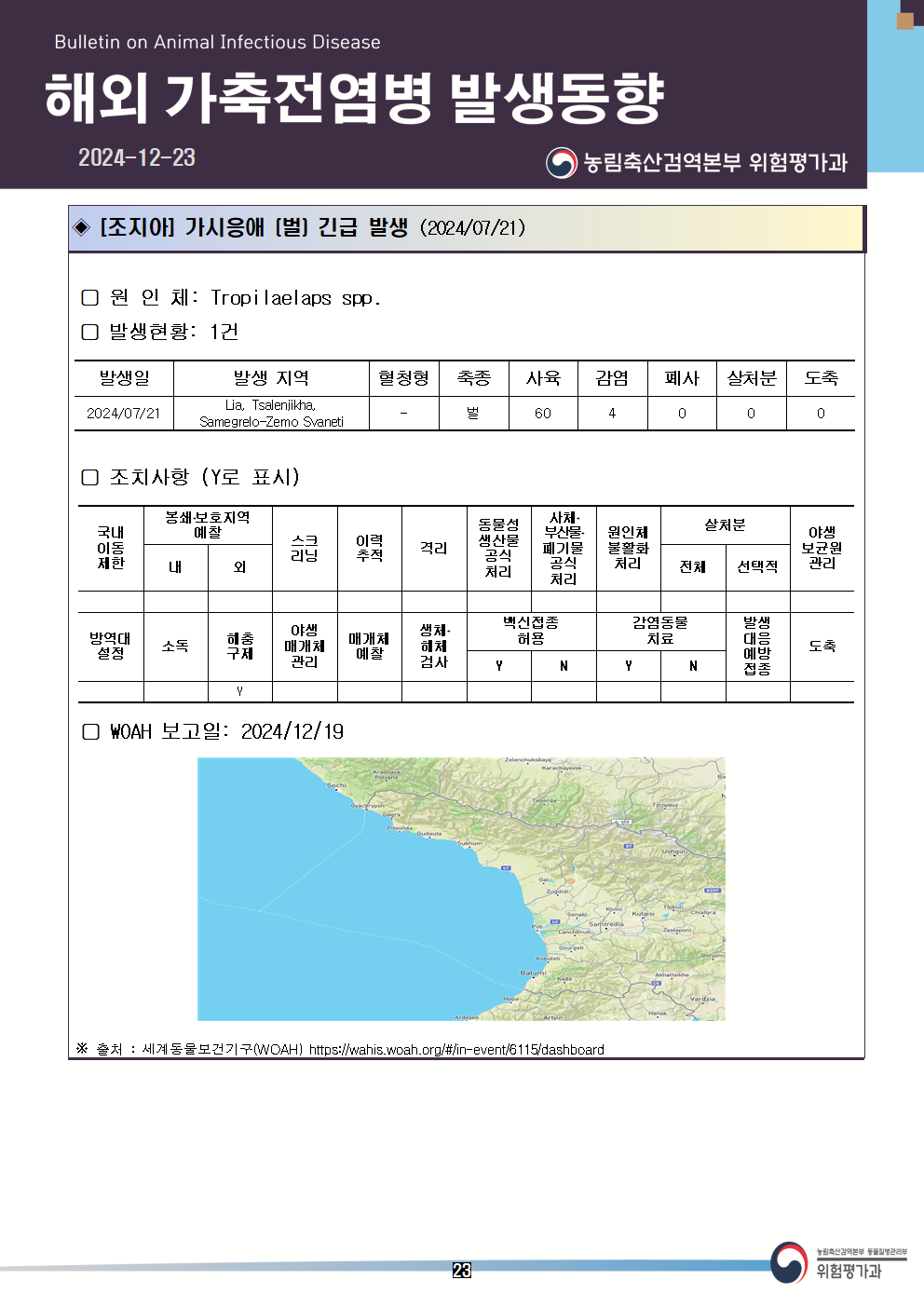Click the 생체·해체 검사 header
This screenshot has width=924, height=1307.
(434, 646)
